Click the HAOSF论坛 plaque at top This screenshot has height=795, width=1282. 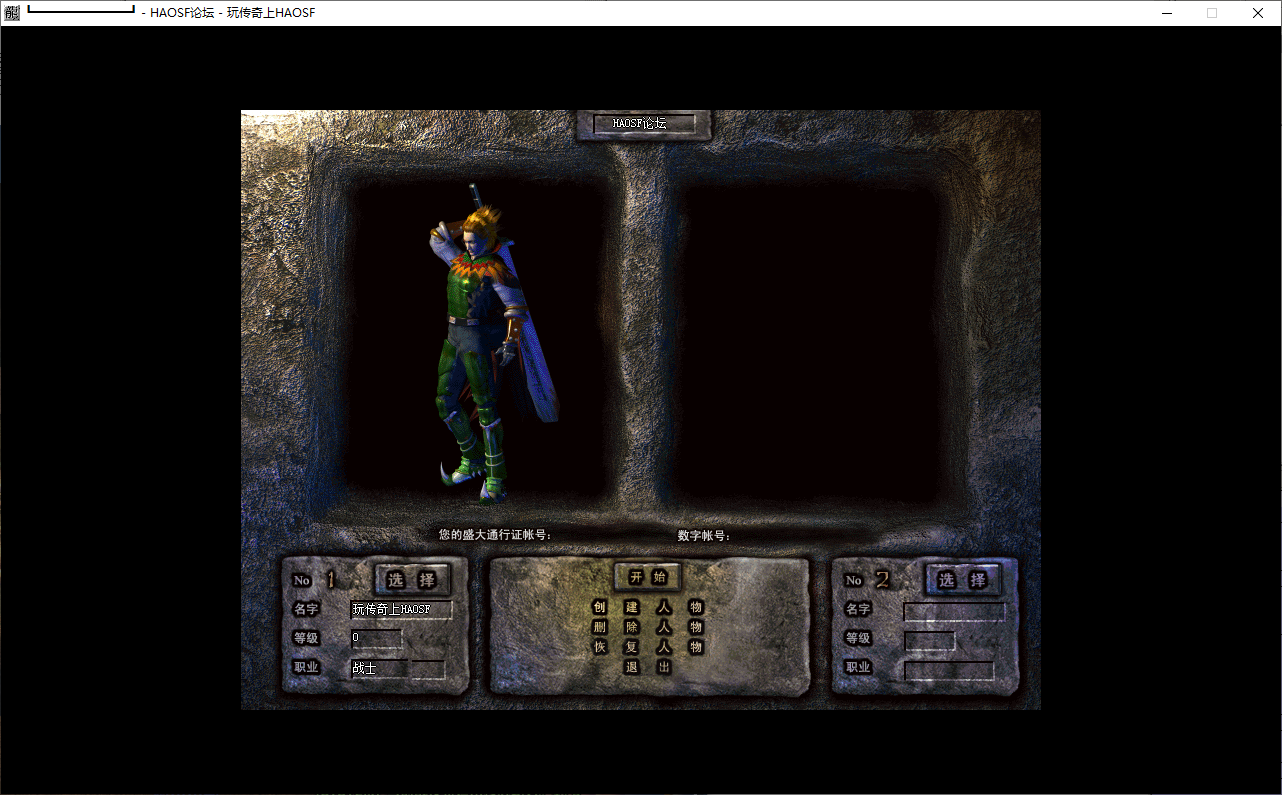point(644,124)
